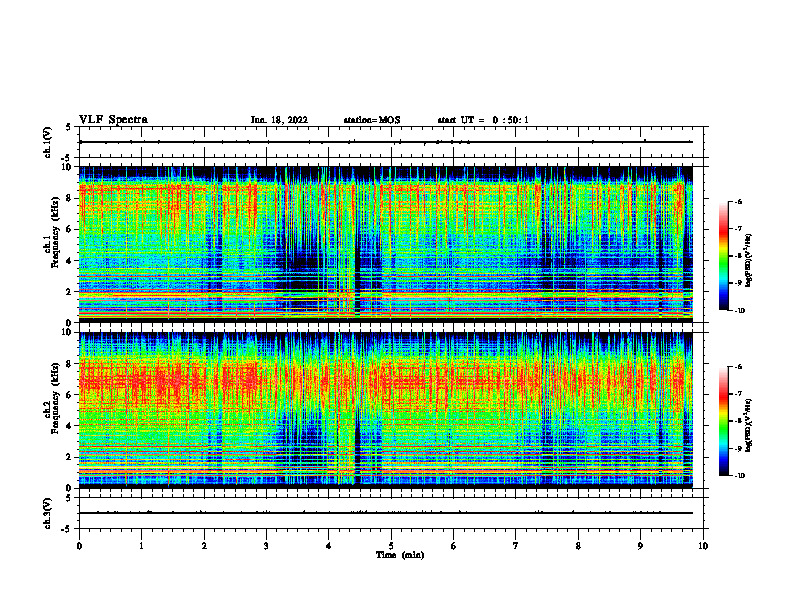Click time axis tick label "9"

640,546
